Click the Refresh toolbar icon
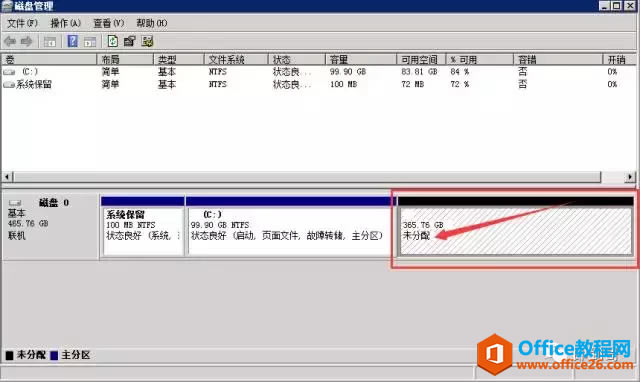 pos(112,41)
